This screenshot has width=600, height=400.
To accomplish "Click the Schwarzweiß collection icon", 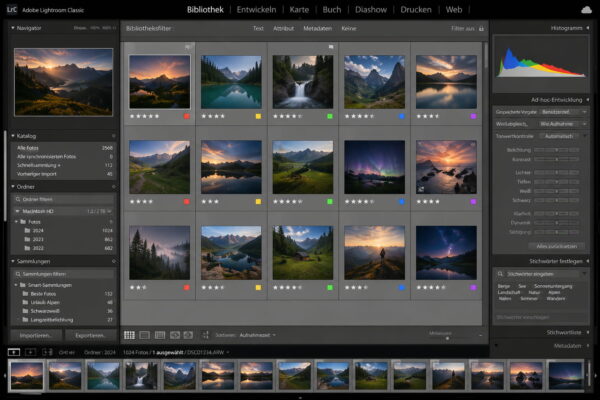I will 25,311.
